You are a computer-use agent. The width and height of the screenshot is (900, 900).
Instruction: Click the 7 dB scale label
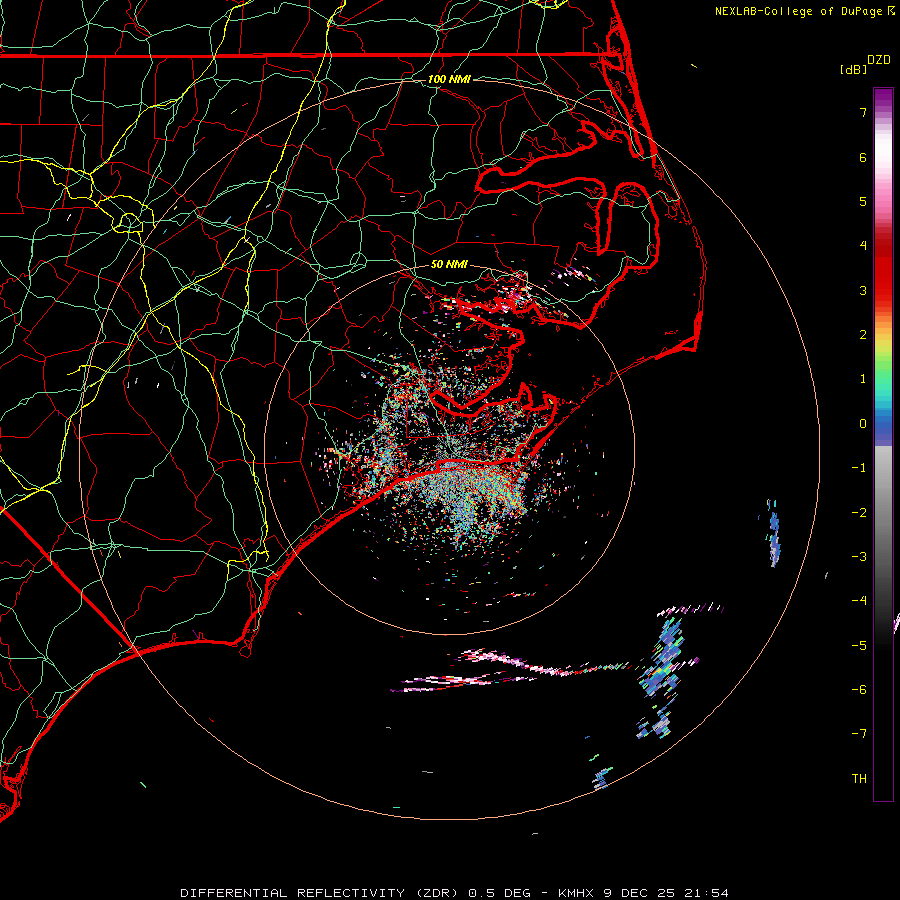tap(863, 112)
